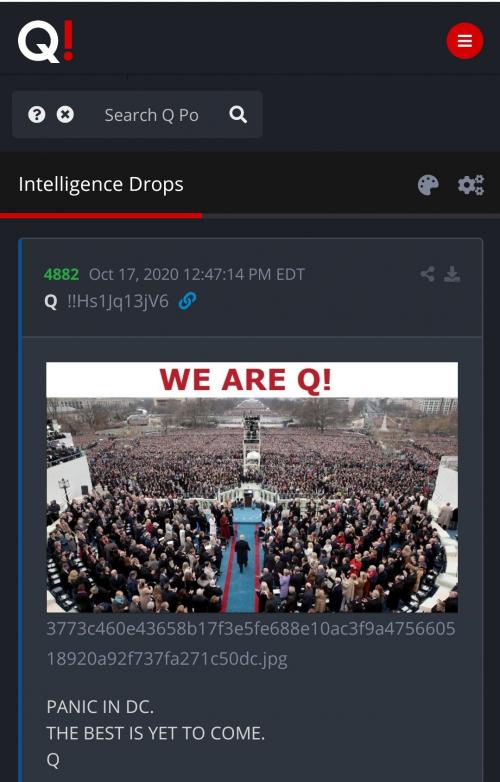The width and height of the screenshot is (500, 782).
Task: Open the color theme palette icon
Action: tap(428, 185)
